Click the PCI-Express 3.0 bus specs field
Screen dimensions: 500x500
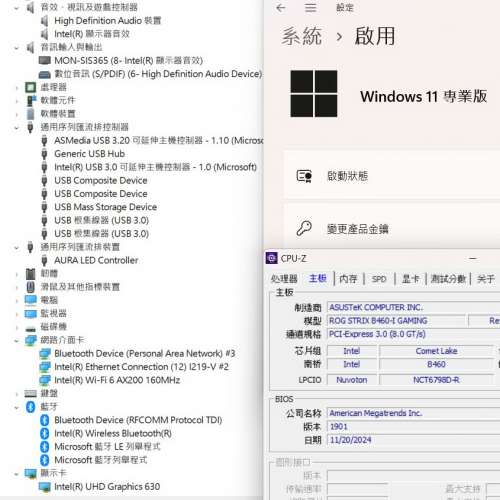click(x=413, y=334)
